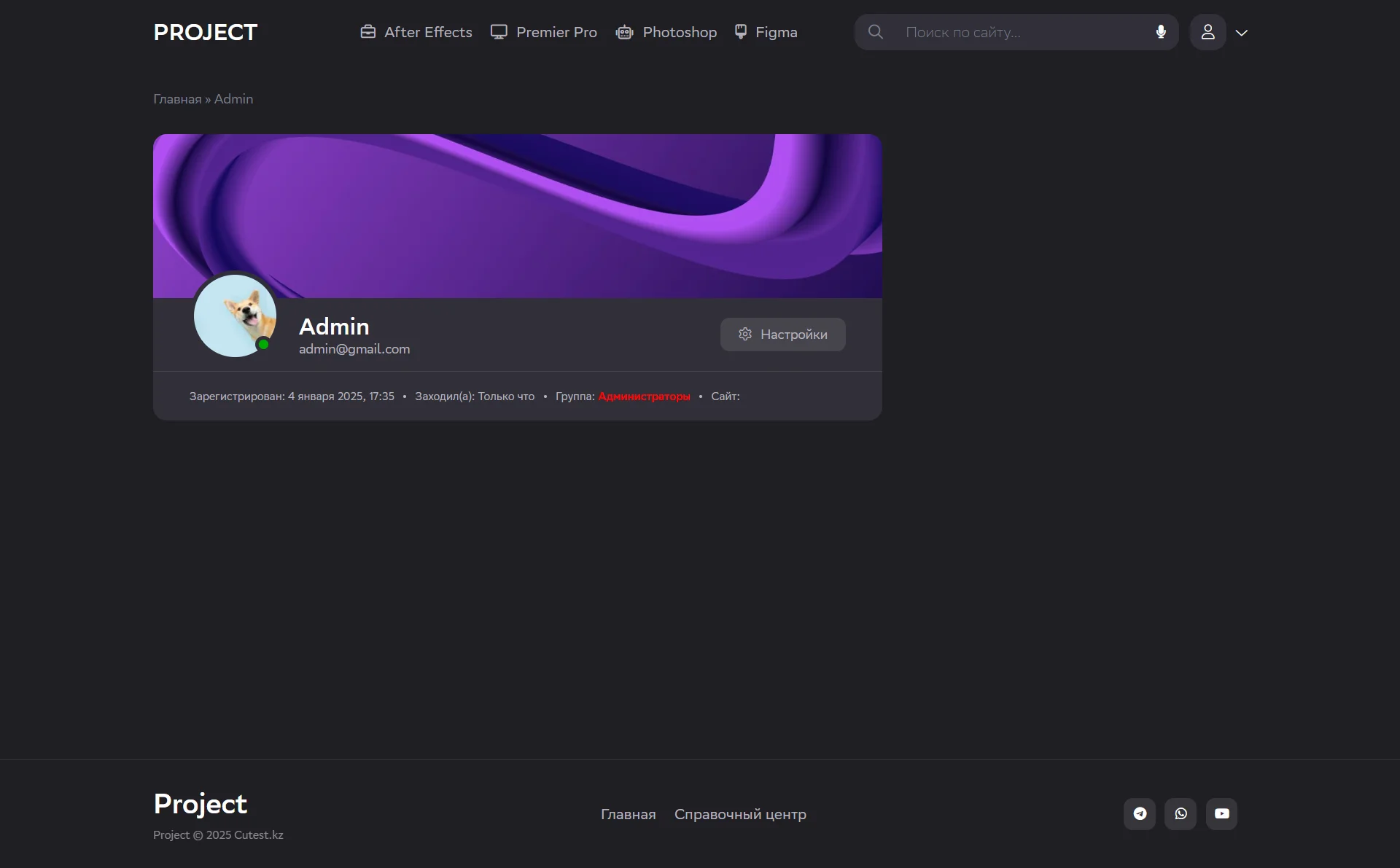The image size is (1400, 868).
Task: Open the Администраторы group link
Action: click(644, 396)
